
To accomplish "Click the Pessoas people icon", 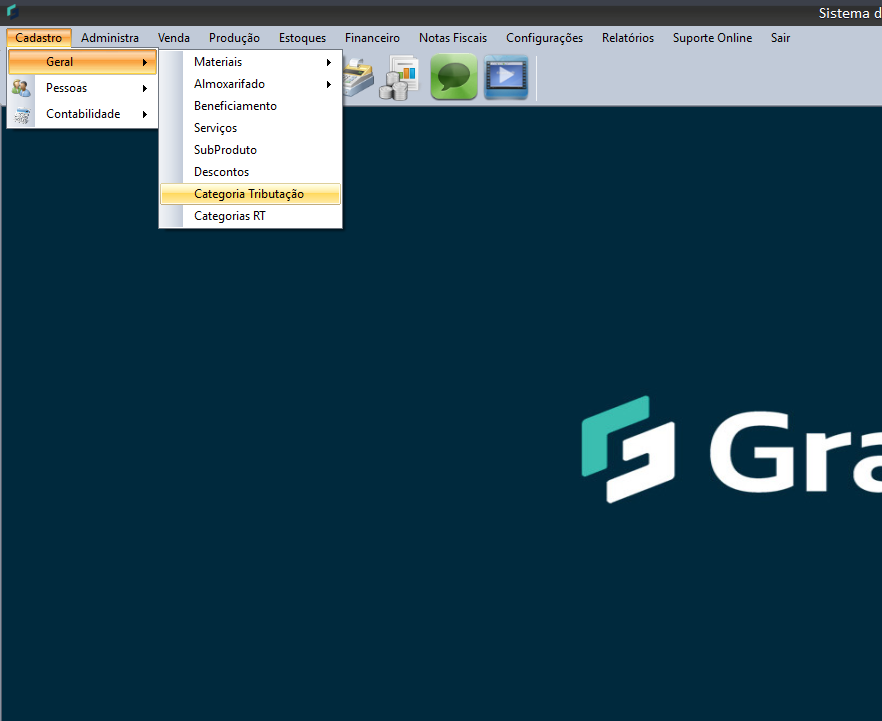I will point(21,88).
